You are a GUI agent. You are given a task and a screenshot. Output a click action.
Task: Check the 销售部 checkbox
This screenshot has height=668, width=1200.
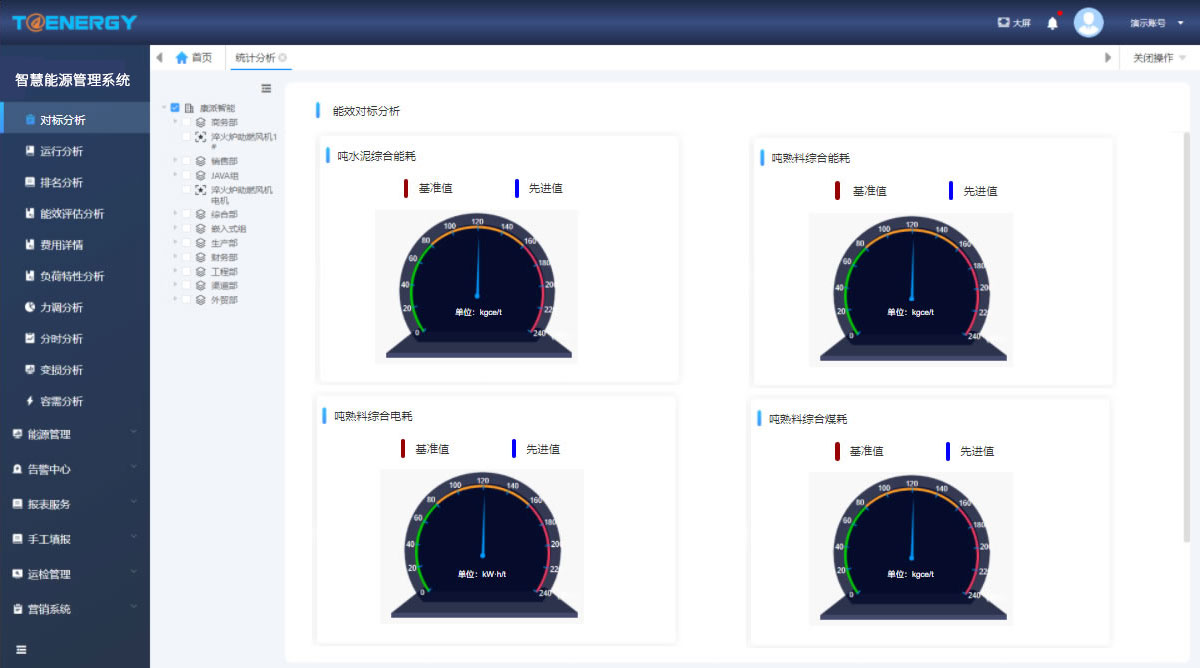(x=186, y=161)
